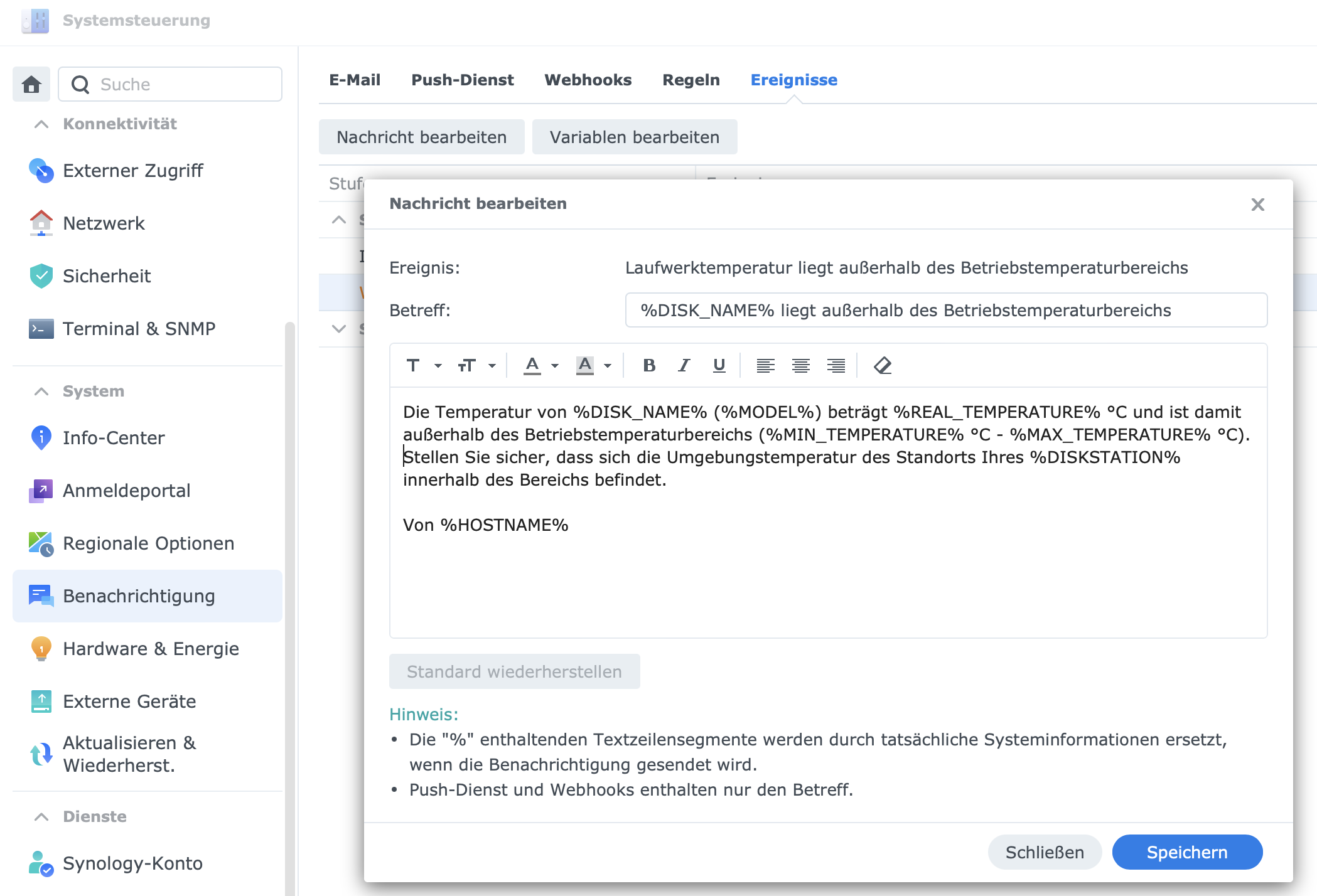Collapse the Konnektivität section

point(41,124)
